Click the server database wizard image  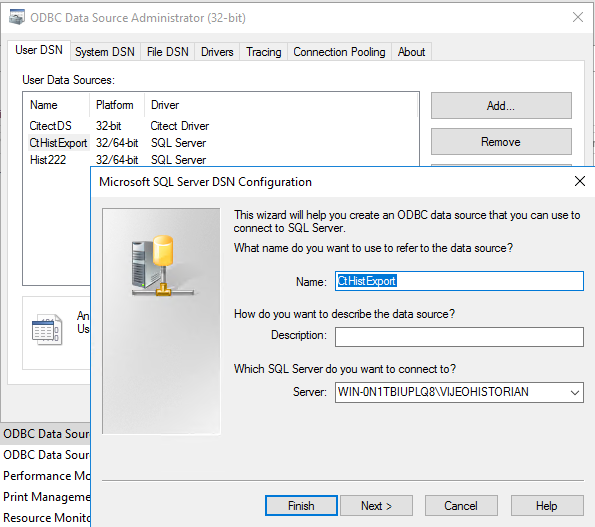coord(161,321)
